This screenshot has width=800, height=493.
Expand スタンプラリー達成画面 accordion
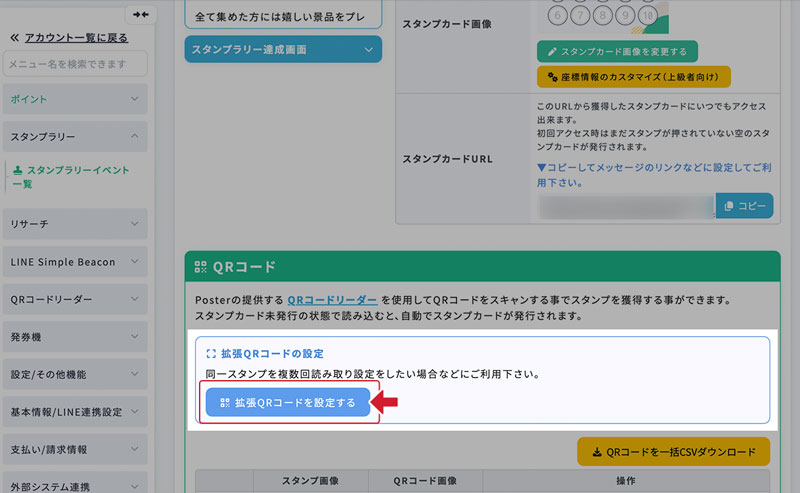283,49
